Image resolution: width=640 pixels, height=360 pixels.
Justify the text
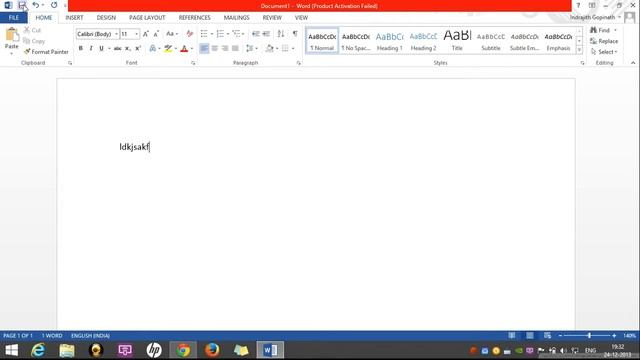click(235, 48)
